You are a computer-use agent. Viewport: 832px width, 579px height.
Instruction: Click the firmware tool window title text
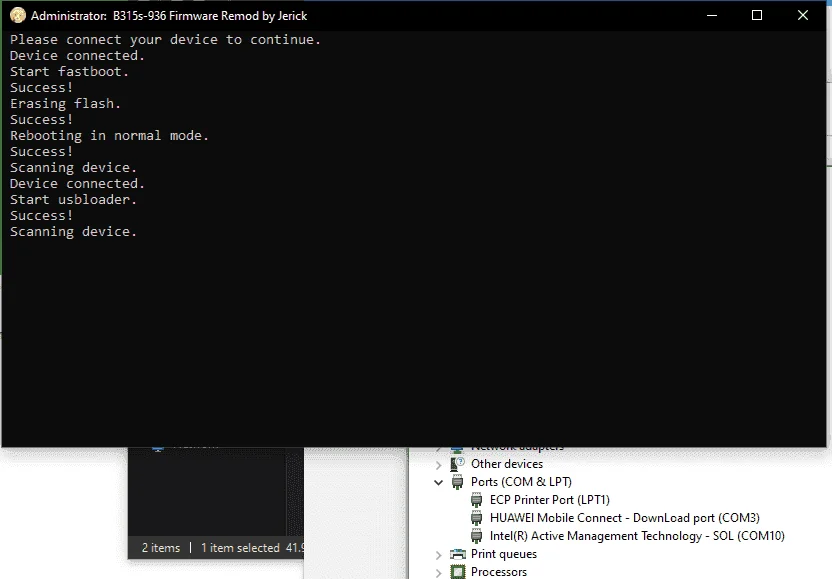click(x=169, y=16)
